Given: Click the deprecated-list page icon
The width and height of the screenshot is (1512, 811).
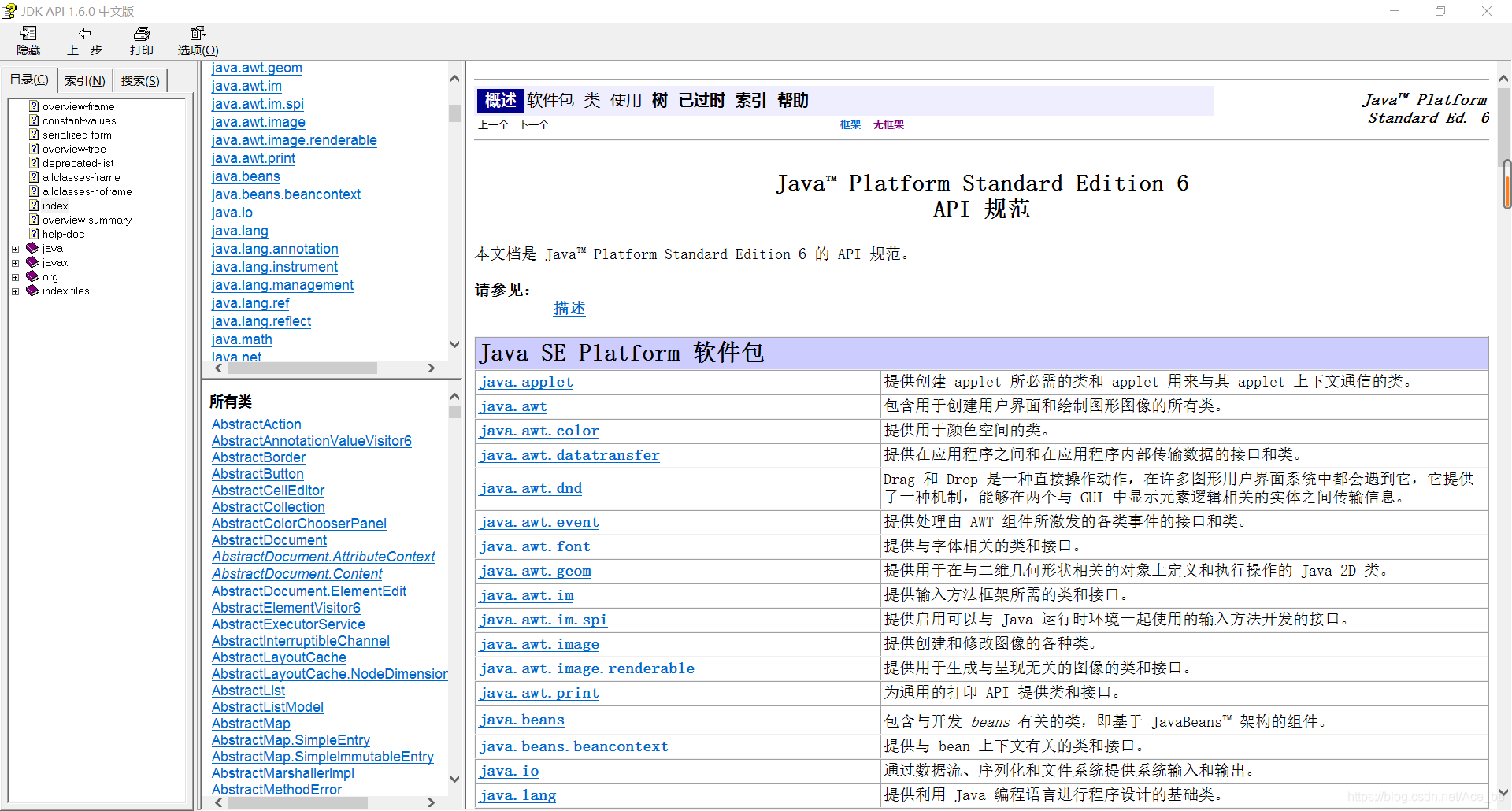Looking at the screenshot, I should 34,163.
